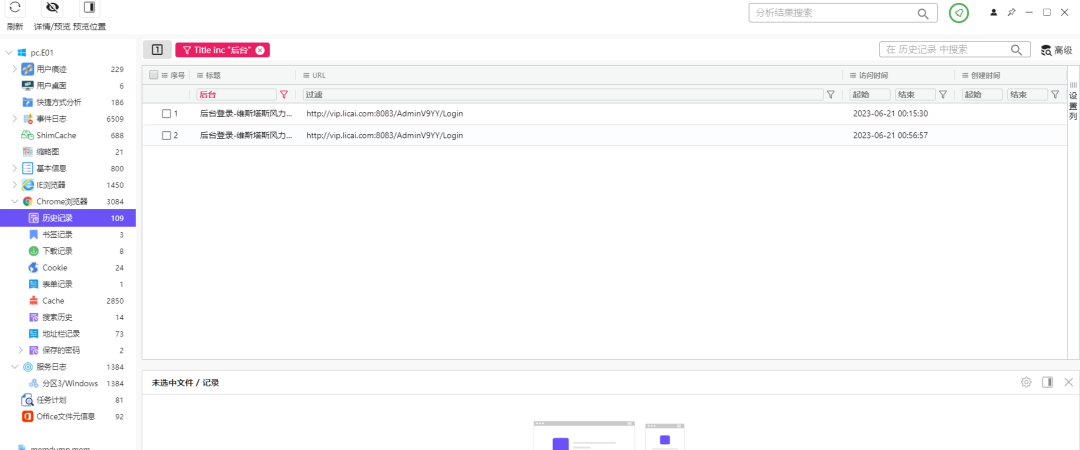Viewport: 1080px width, 450px height.
Task: Click the tab labeled 1
Action: 157,50
